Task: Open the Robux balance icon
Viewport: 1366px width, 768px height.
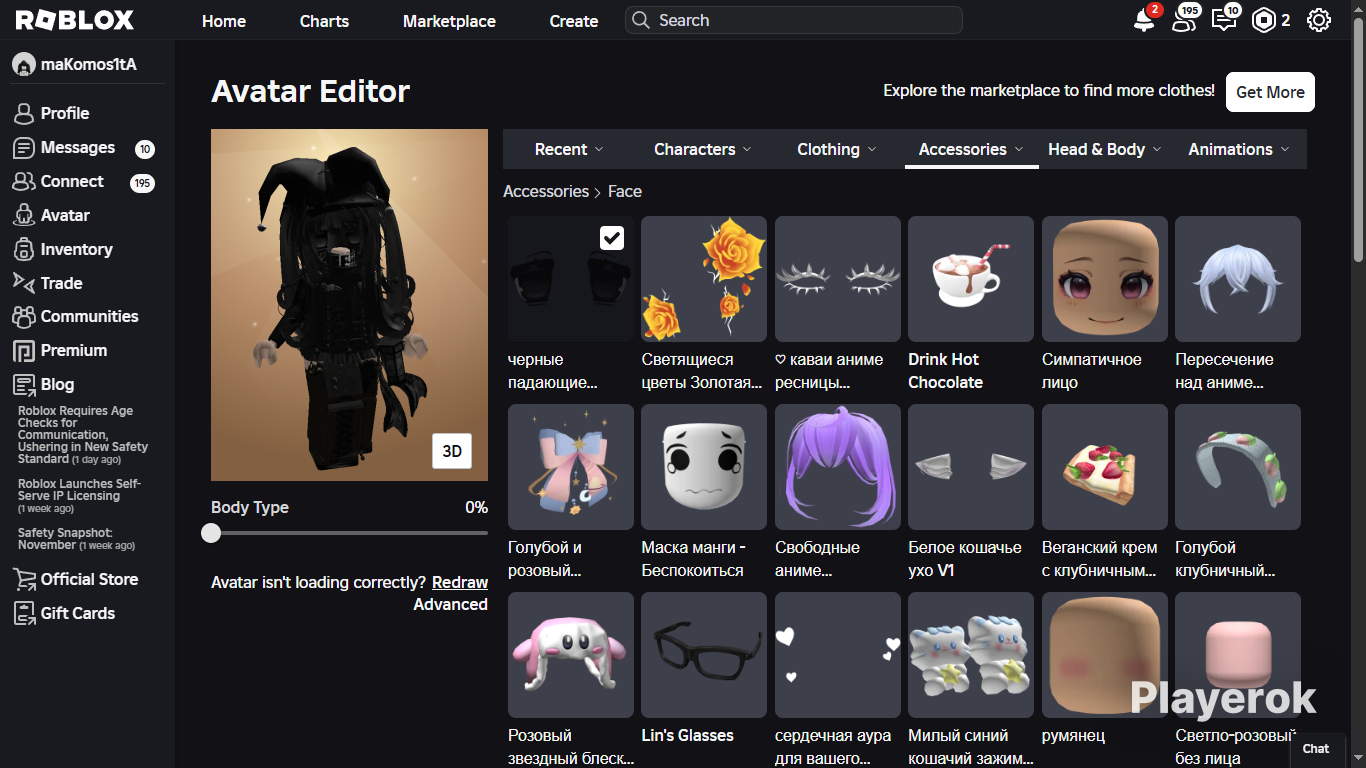Action: (1264, 20)
